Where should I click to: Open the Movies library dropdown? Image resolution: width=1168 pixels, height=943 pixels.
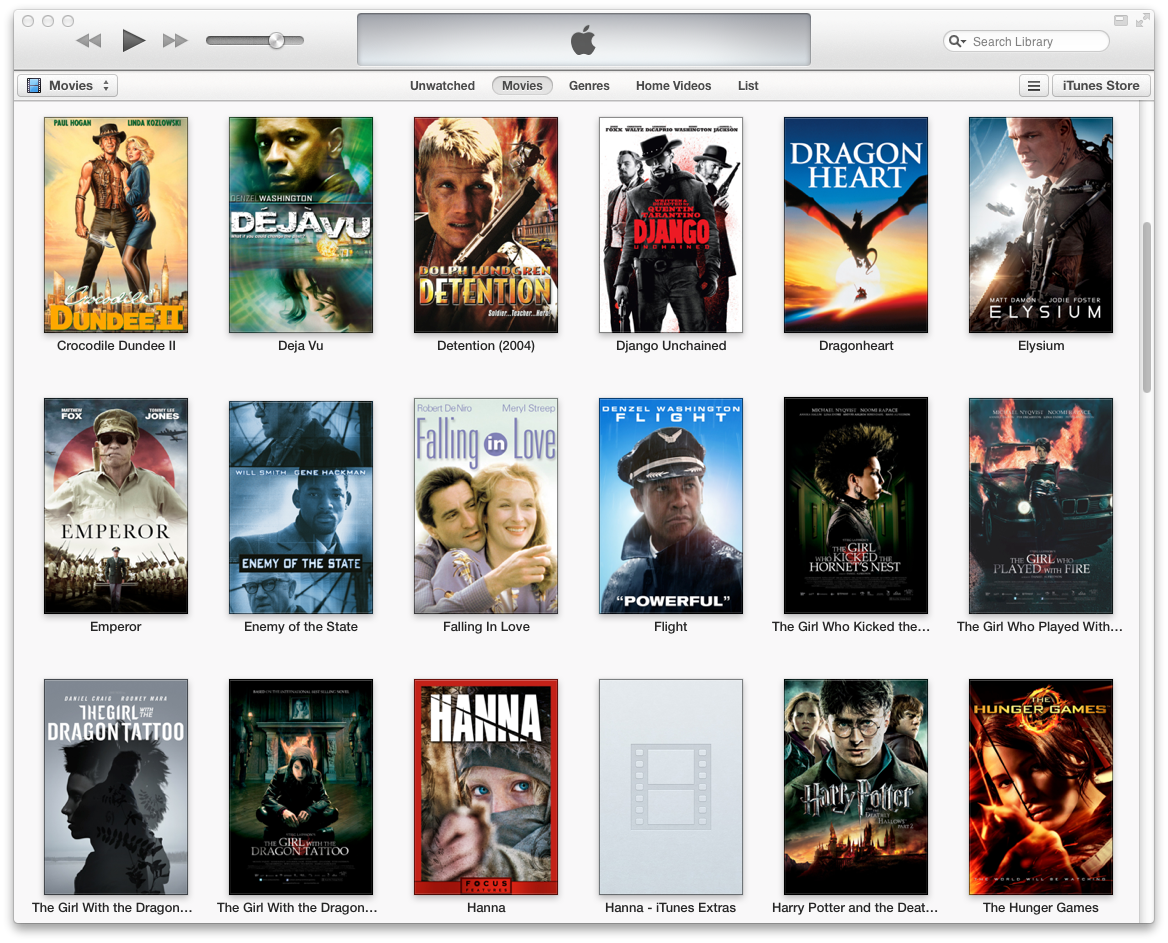(x=68, y=86)
